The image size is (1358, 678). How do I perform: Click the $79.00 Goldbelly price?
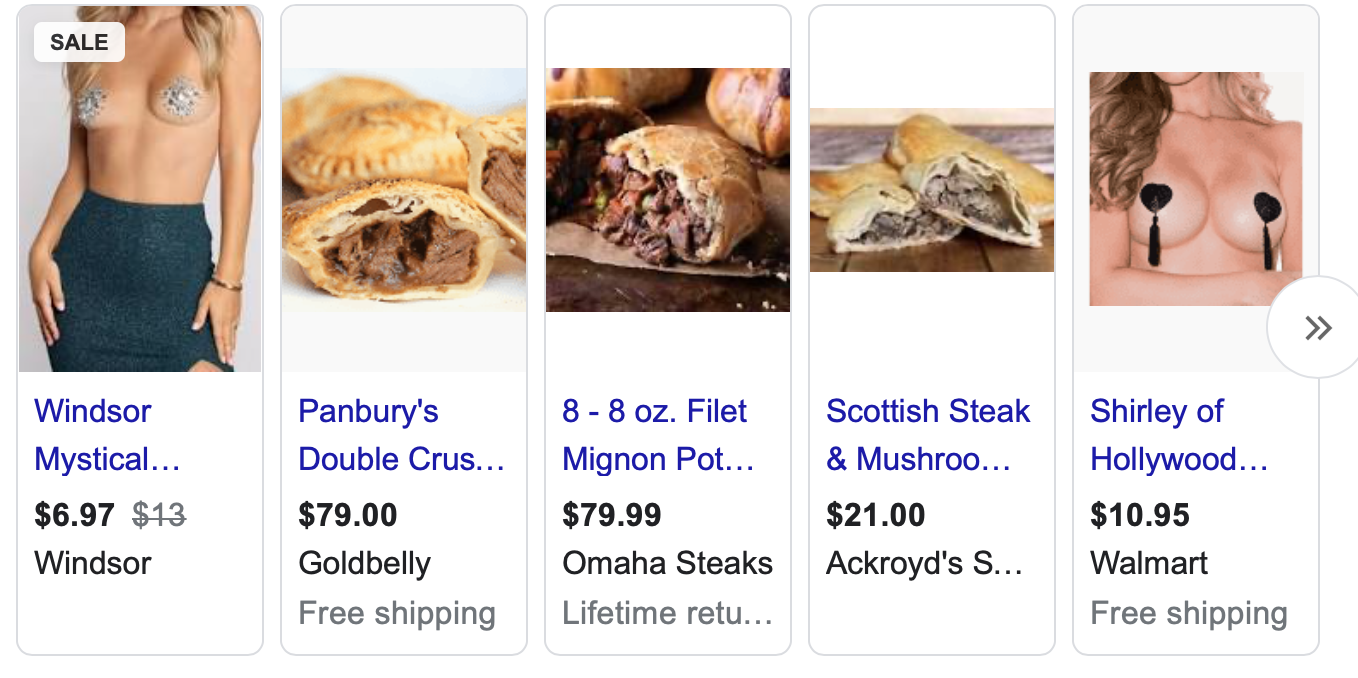click(348, 515)
